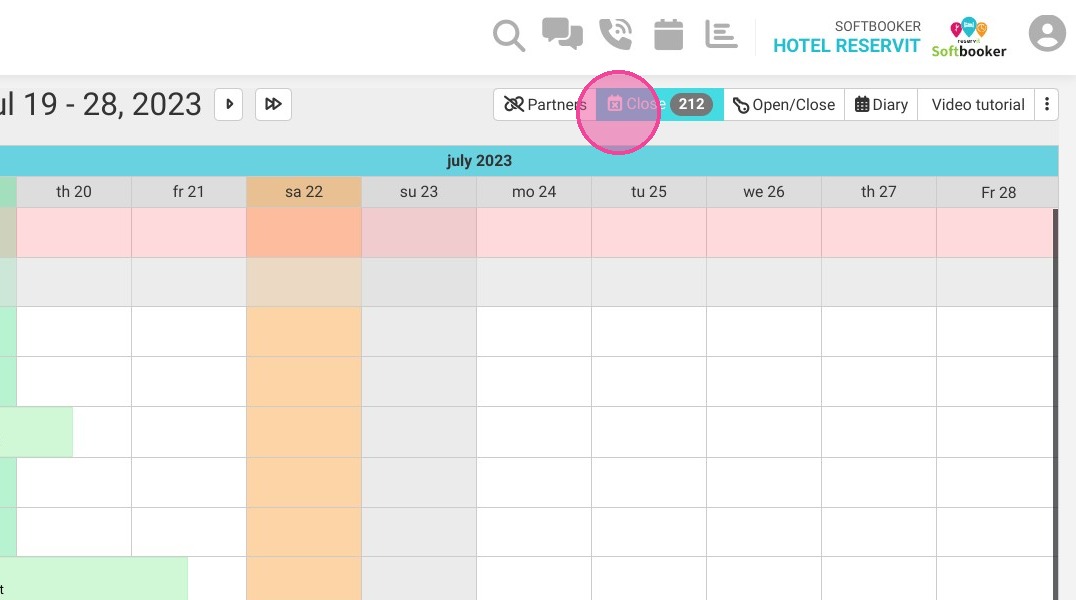Select the tu 25 column header

coord(648,192)
